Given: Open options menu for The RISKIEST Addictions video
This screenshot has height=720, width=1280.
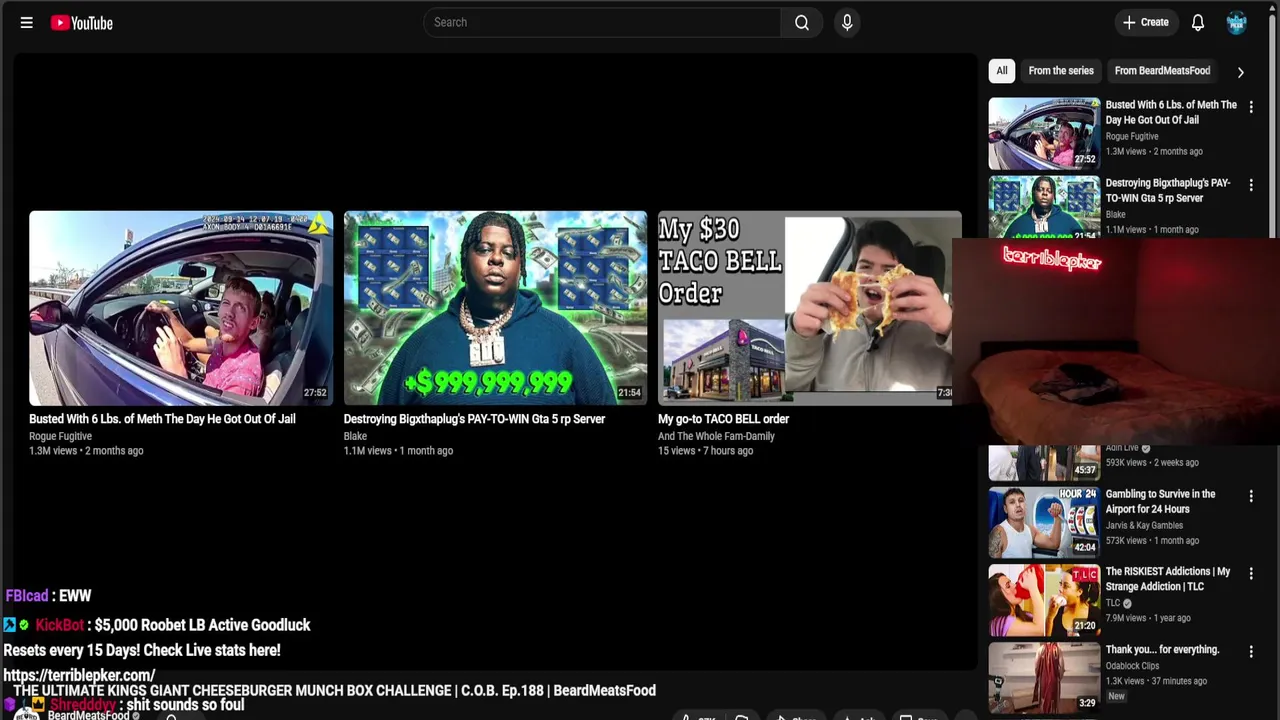Looking at the screenshot, I should pyautogui.click(x=1251, y=574).
